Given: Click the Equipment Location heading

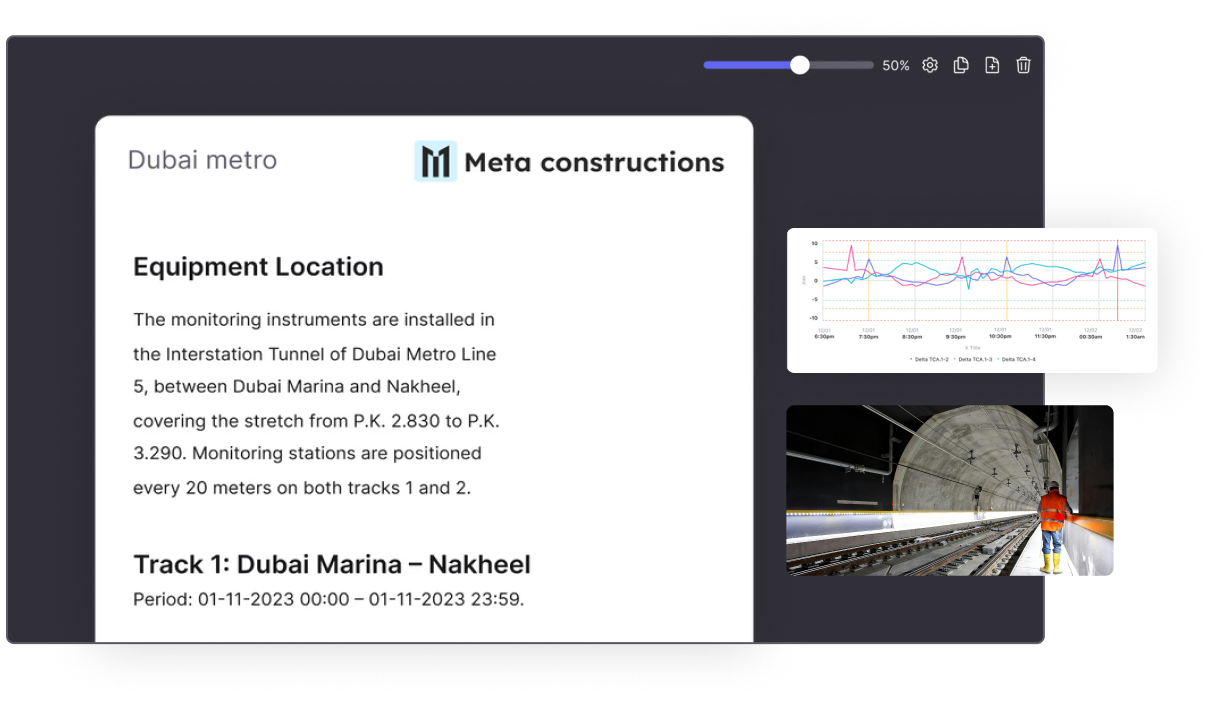Looking at the screenshot, I should (x=258, y=267).
